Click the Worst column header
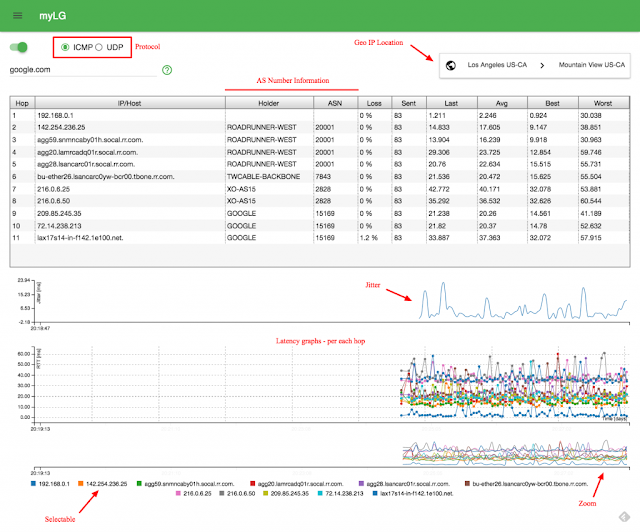Screen dimensions: 640x532 click(603, 103)
